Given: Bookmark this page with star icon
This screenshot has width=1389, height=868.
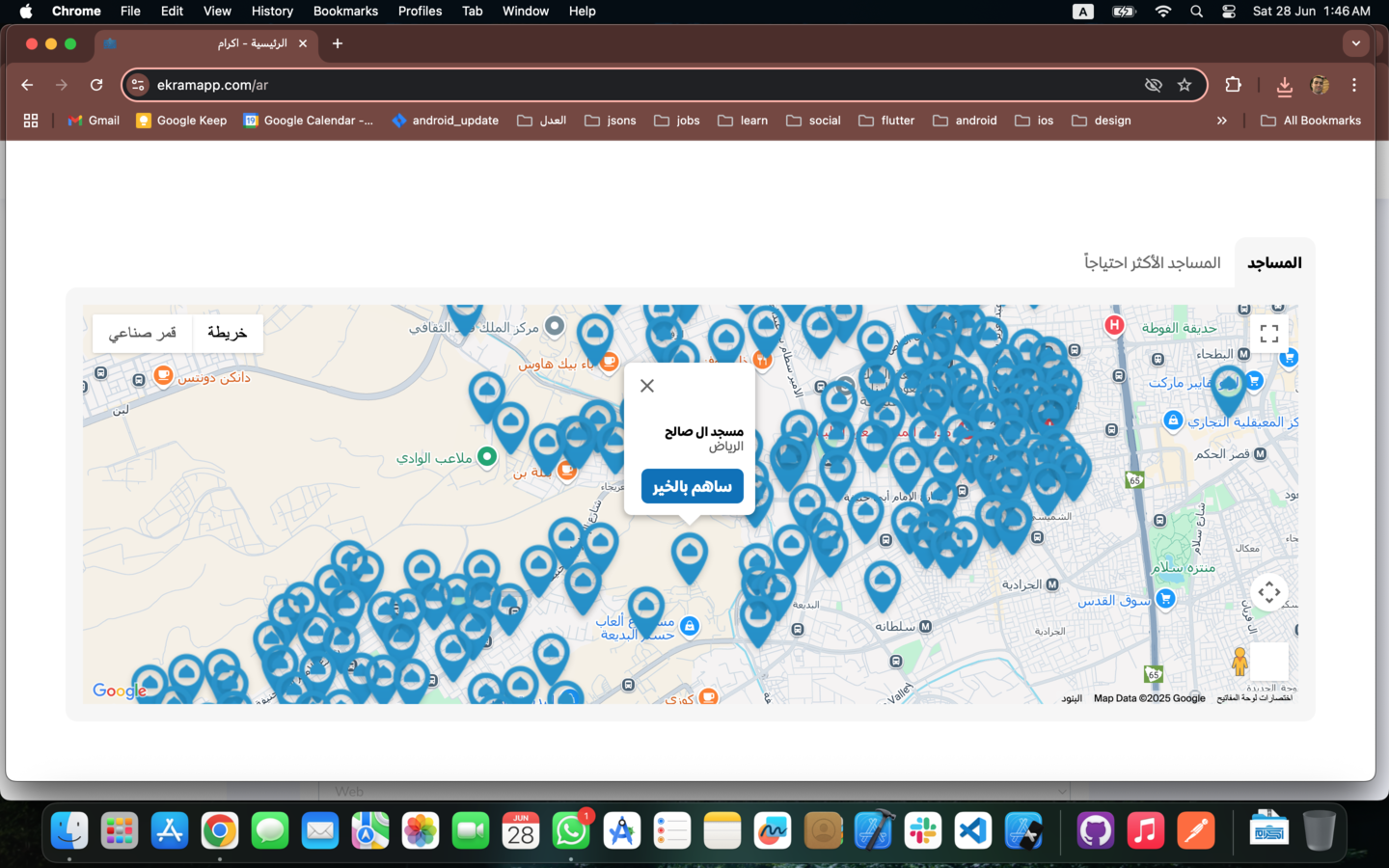Looking at the screenshot, I should click(x=1185, y=85).
